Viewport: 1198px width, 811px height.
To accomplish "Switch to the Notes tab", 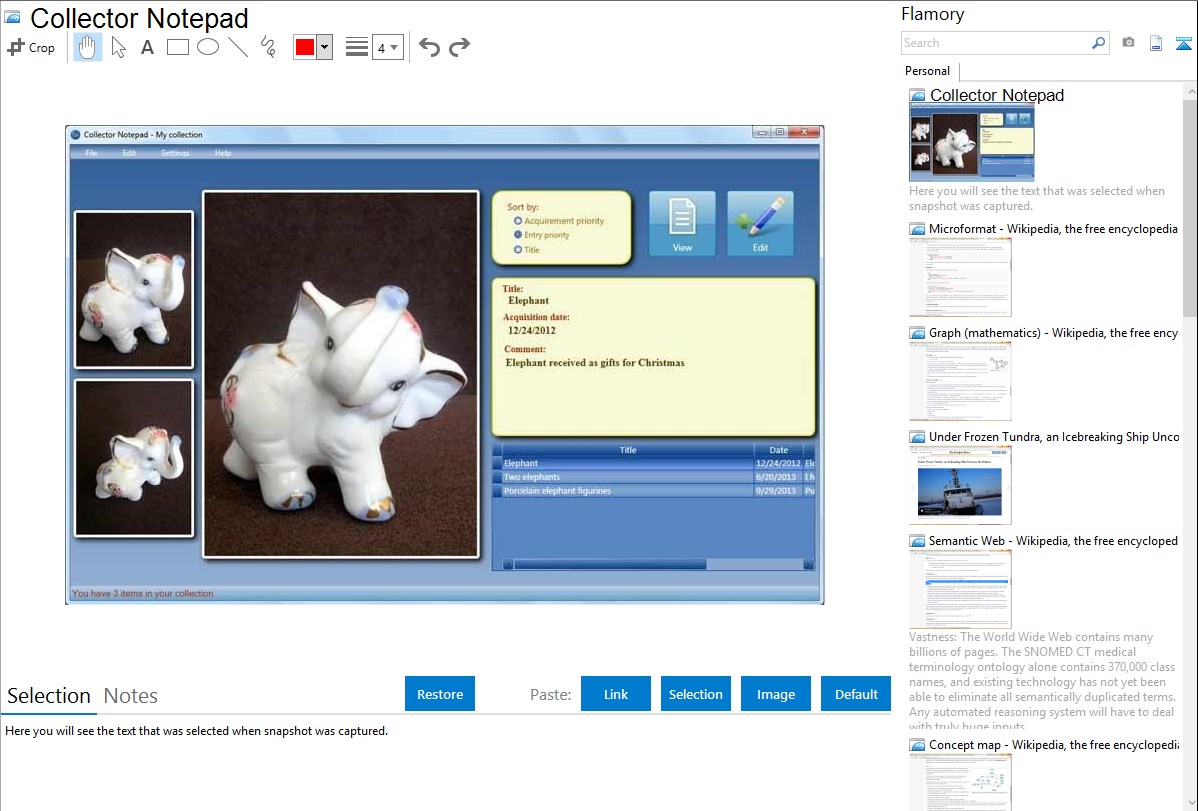I will (131, 696).
